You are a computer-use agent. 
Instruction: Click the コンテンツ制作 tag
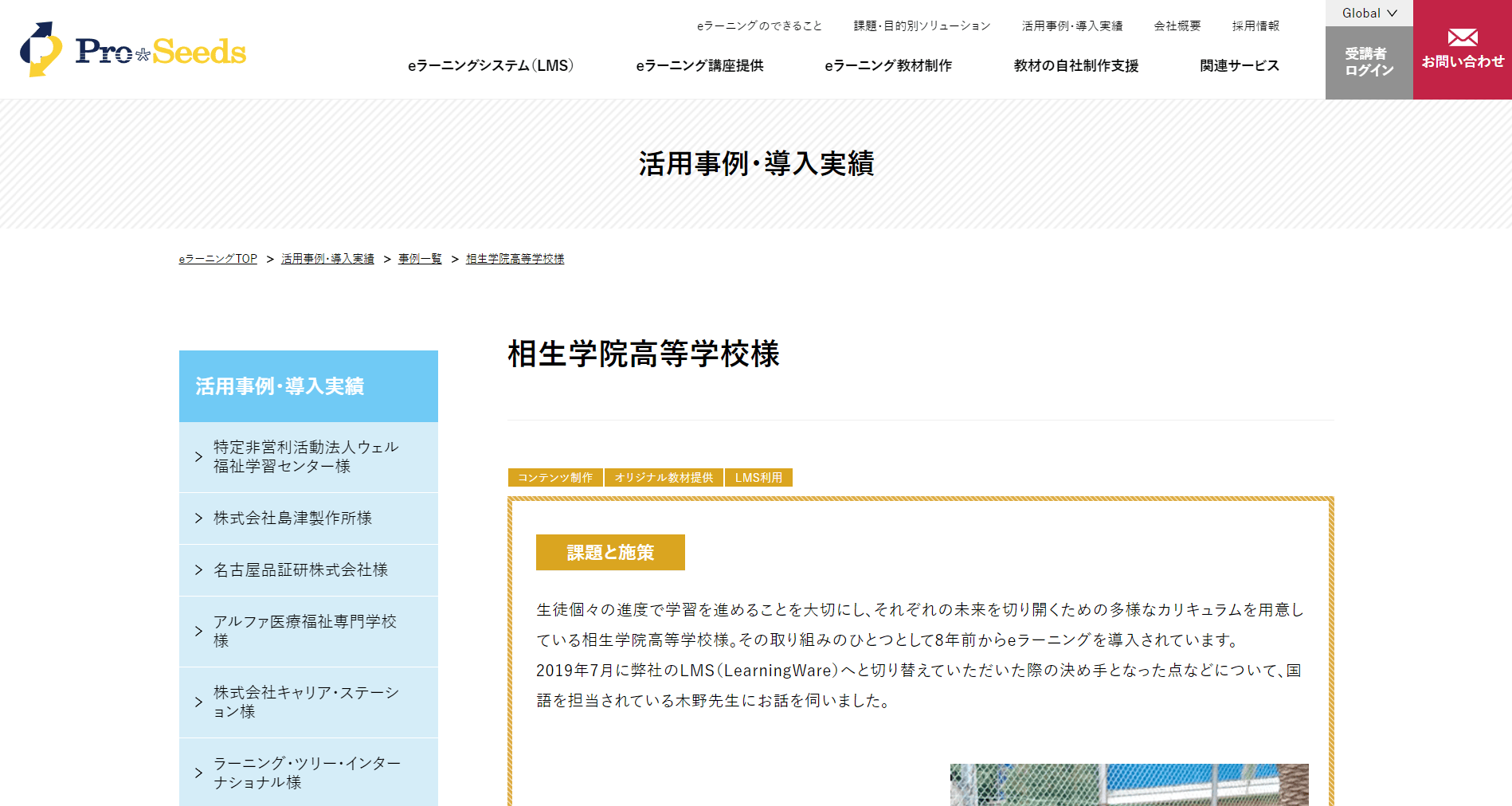(x=555, y=477)
